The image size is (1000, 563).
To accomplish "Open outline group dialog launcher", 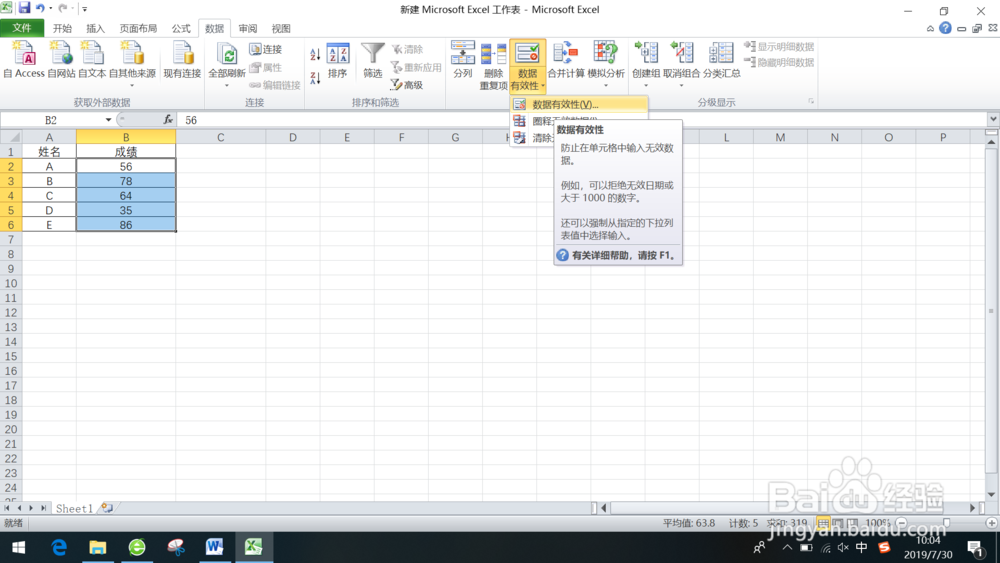I will 811,101.
